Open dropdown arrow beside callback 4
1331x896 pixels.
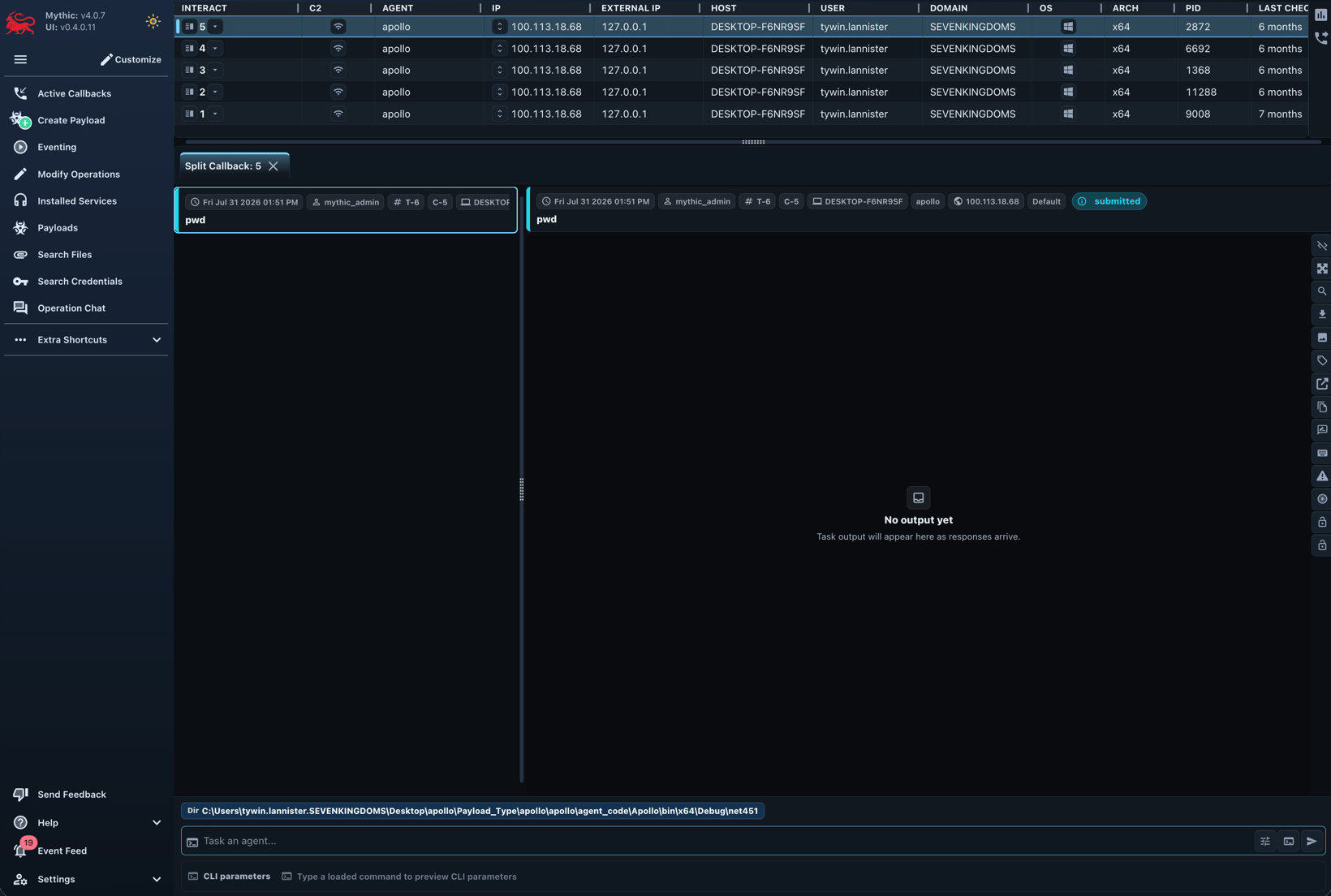(x=215, y=49)
